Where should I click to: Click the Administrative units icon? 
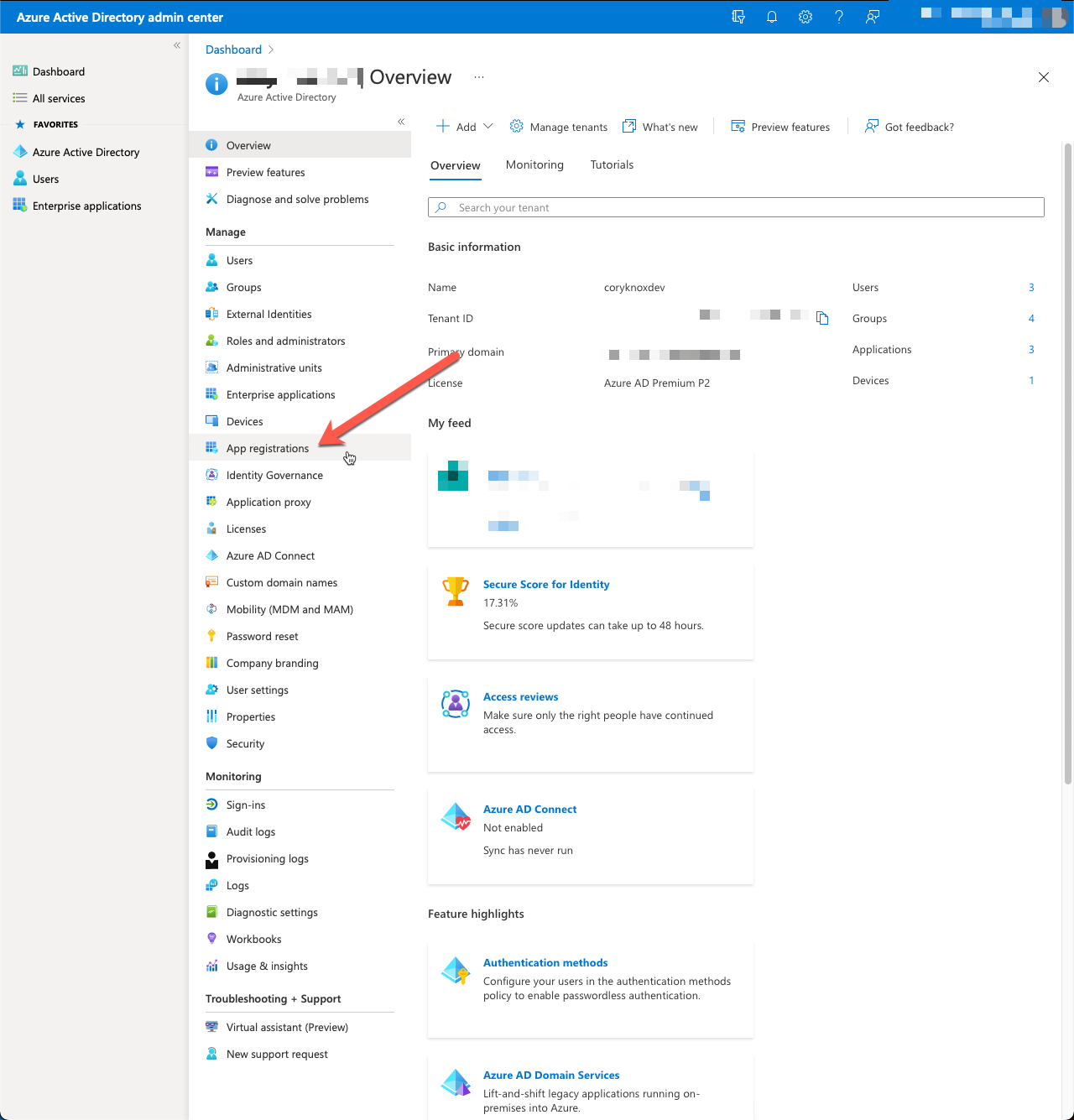[212, 367]
